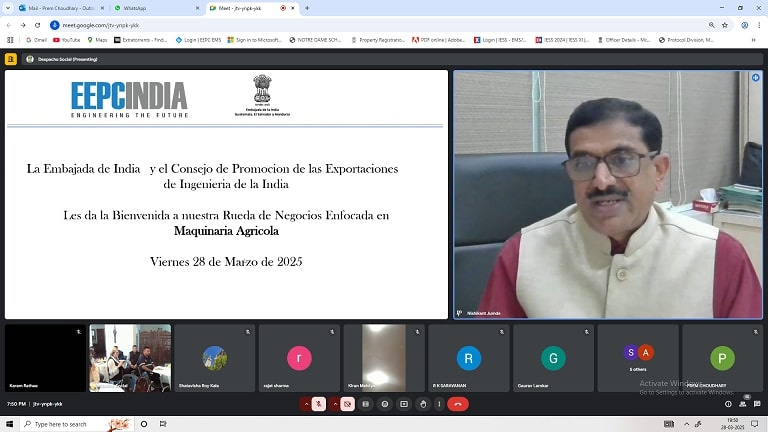This screenshot has width=768, height=432.
Task: Click Gaurav's green G avatar
Action: coord(553,358)
